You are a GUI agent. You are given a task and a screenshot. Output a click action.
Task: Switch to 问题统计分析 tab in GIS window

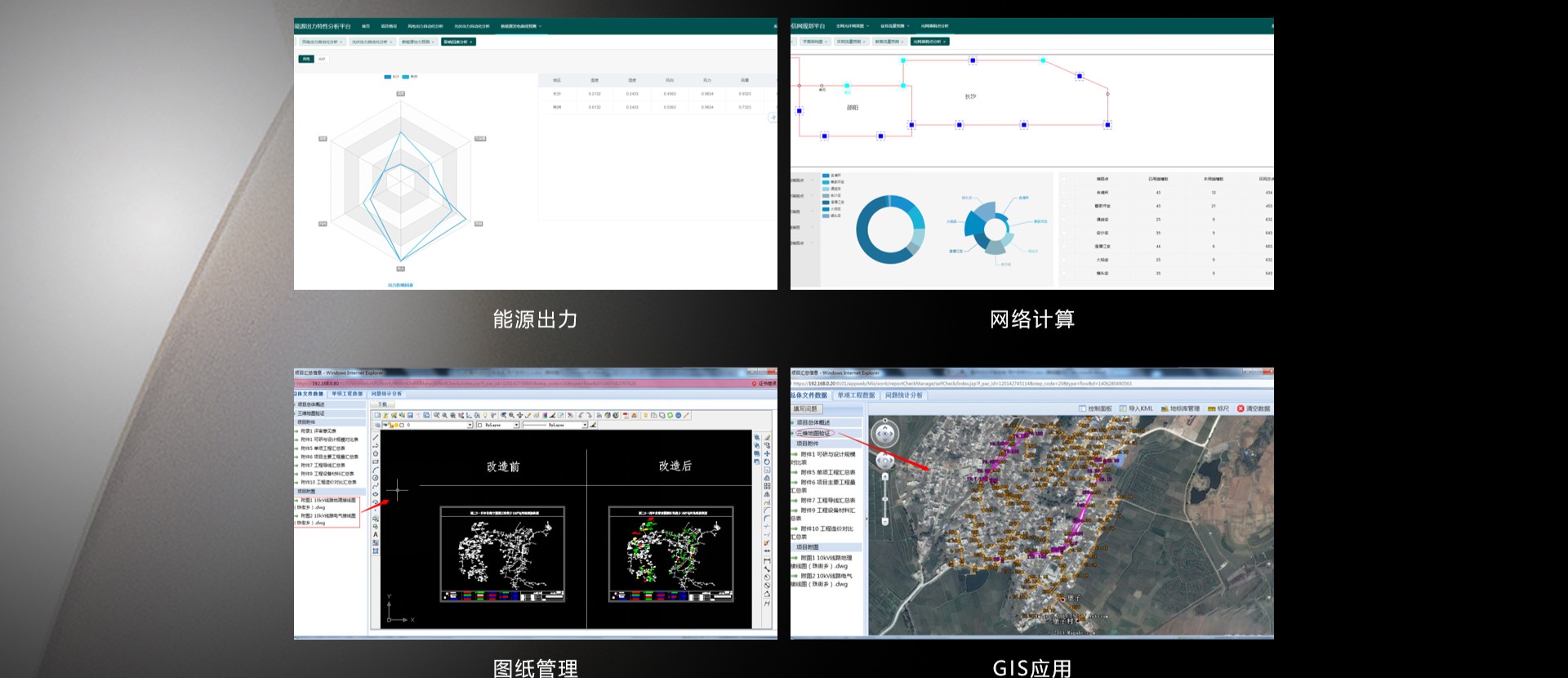point(904,395)
